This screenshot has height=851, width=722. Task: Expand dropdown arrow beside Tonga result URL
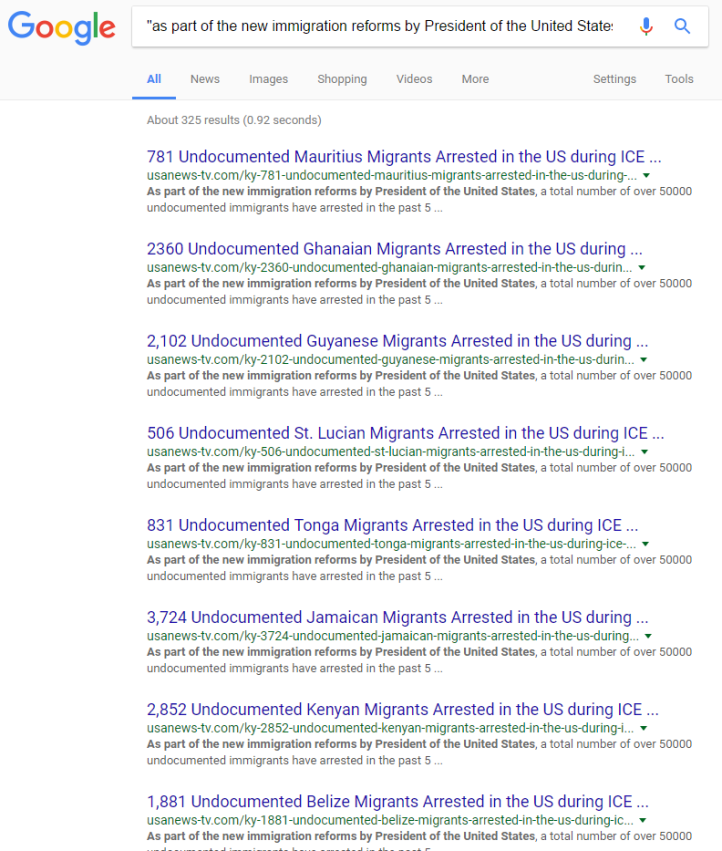point(645,544)
